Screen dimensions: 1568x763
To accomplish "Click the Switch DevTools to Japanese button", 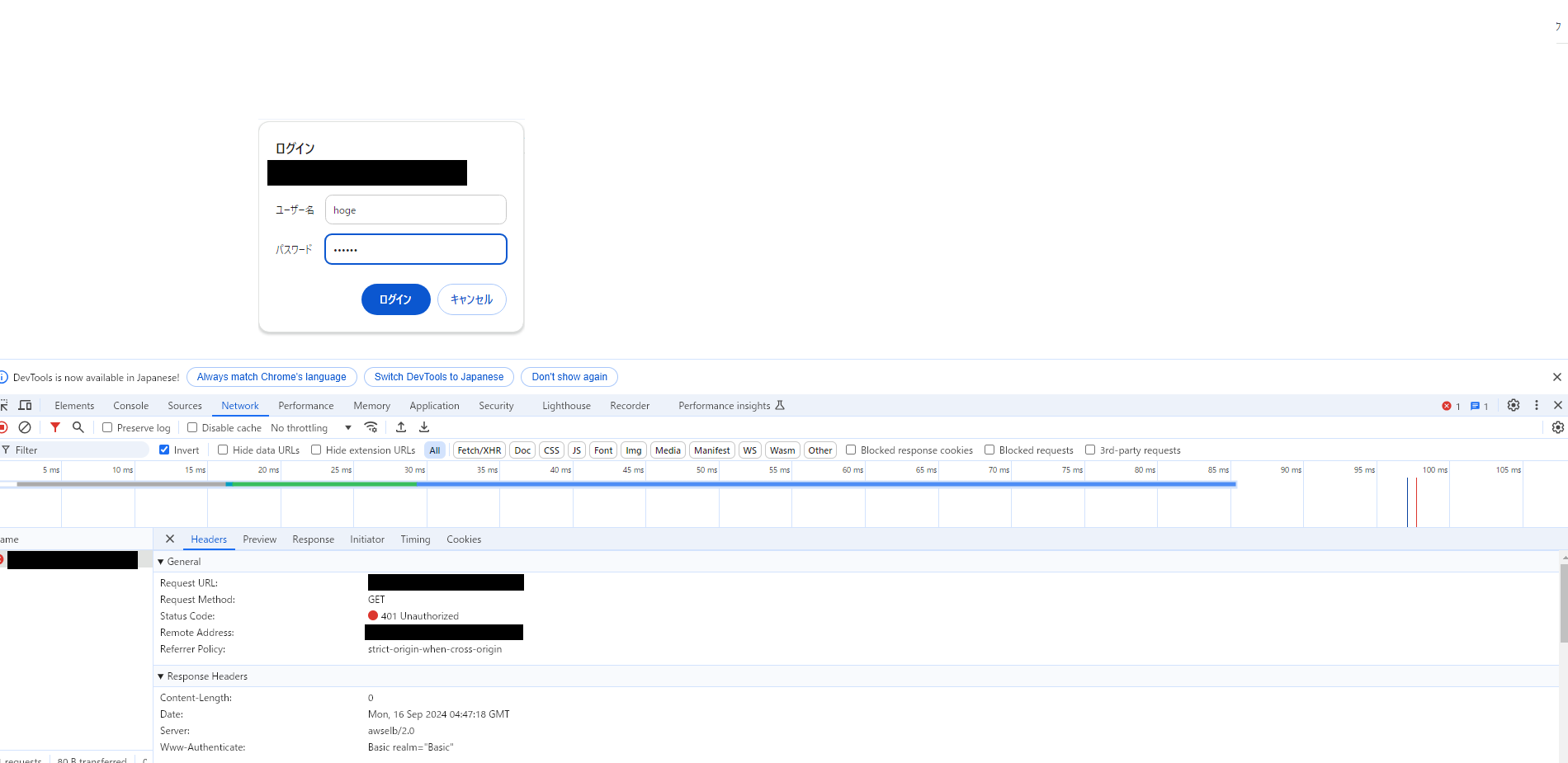I will coord(438,377).
